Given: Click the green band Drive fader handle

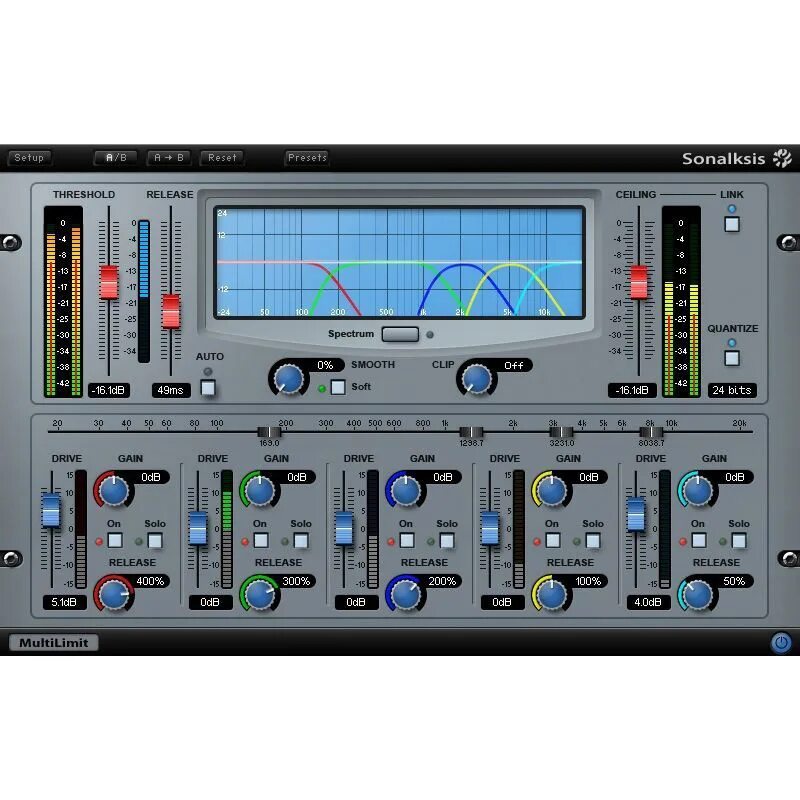Looking at the screenshot, I should point(198,528).
